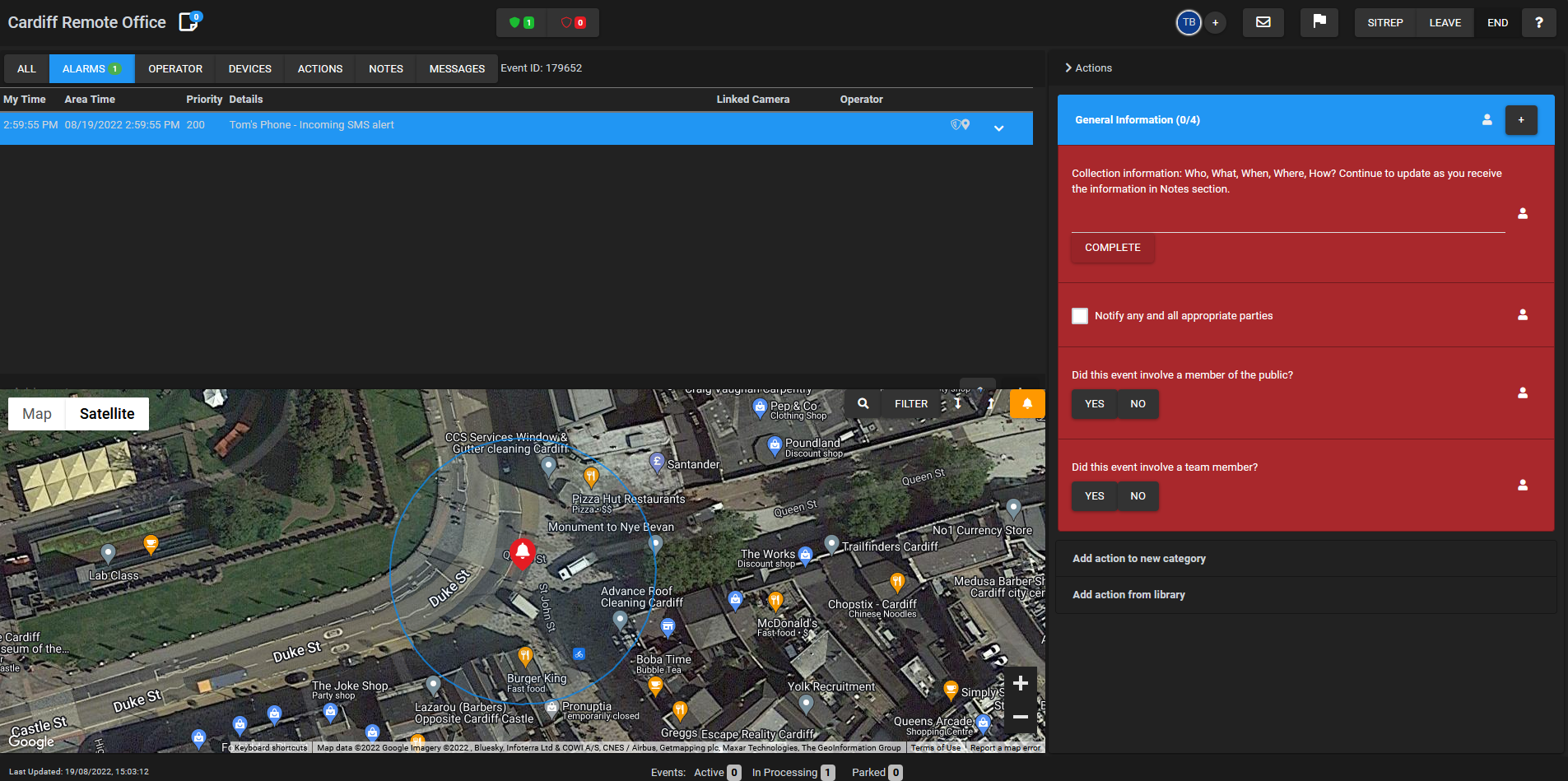Click Report a map error link
1568x781 pixels.
[1005, 747]
